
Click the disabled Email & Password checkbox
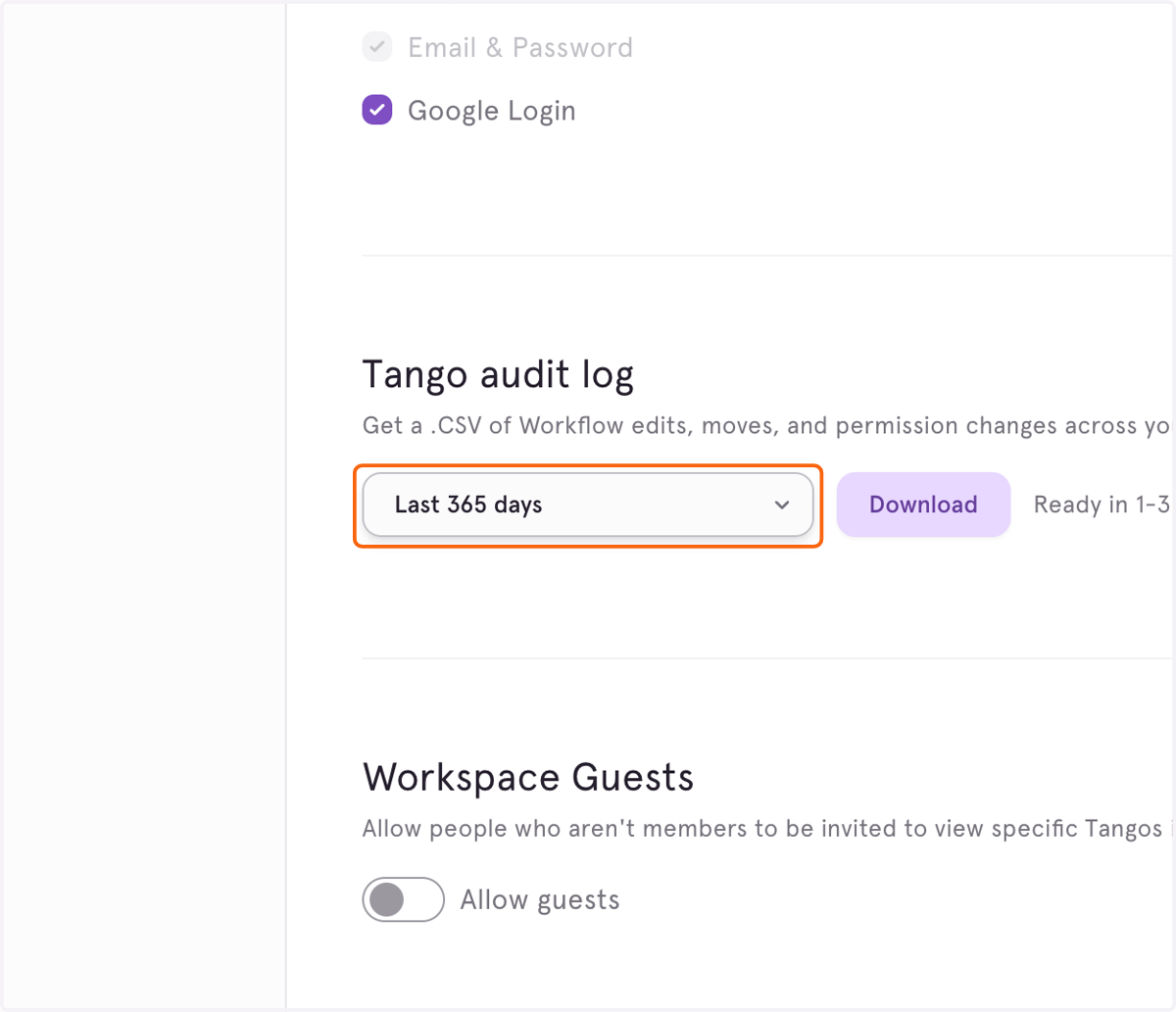(377, 47)
